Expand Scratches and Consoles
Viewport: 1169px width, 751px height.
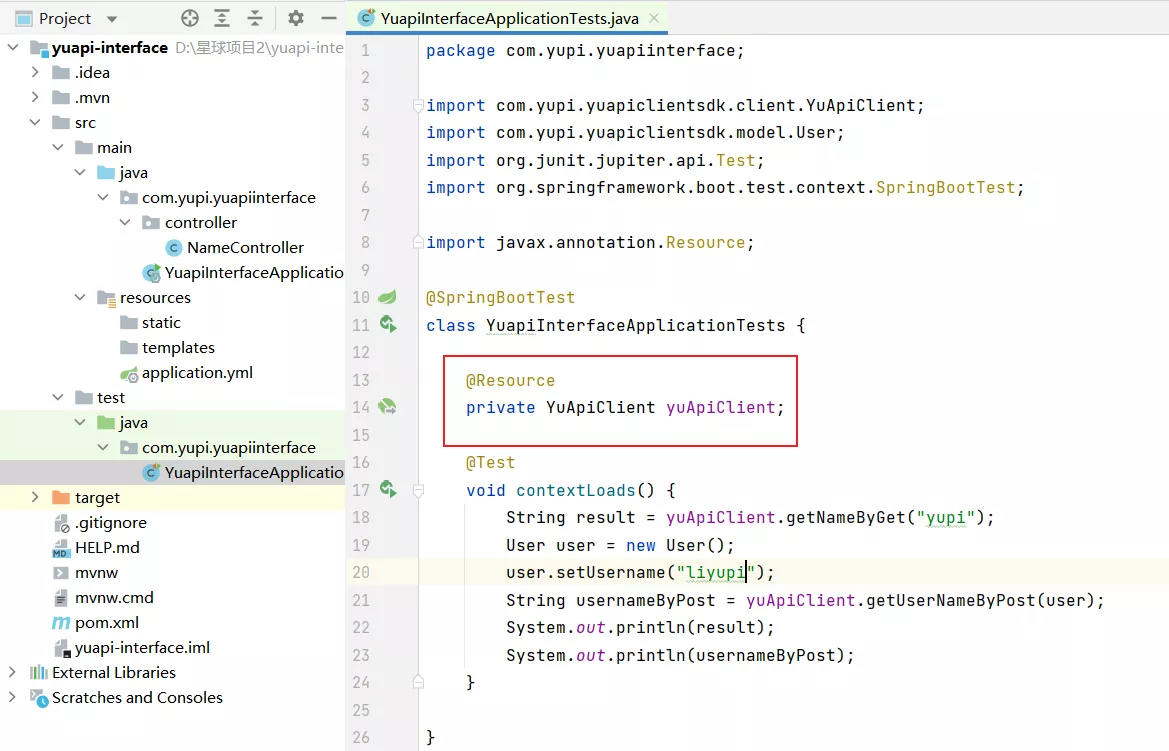click(13, 697)
